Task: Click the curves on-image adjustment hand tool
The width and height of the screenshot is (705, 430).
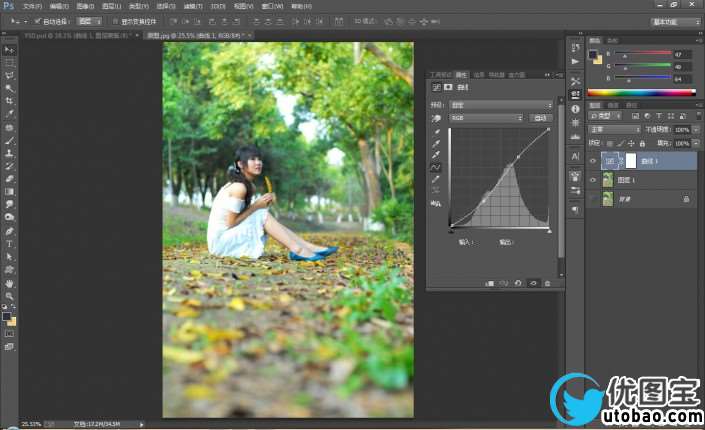Action: pyautogui.click(x=436, y=118)
